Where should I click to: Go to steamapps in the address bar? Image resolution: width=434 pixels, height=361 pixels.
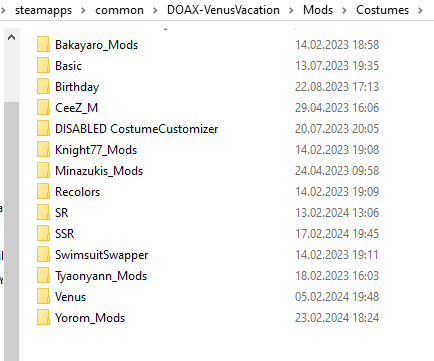coord(43,10)
